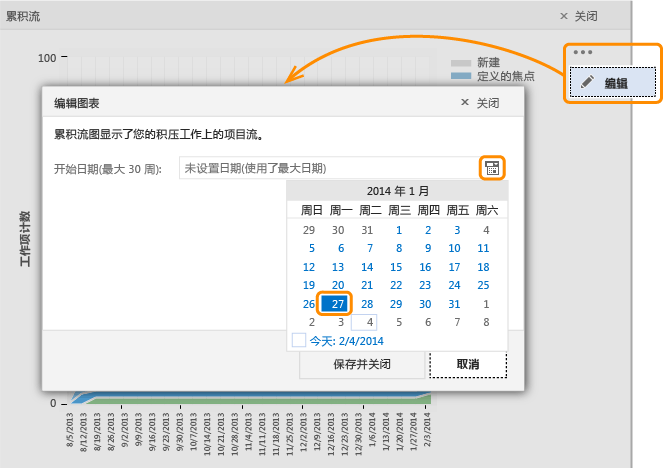Viewport: 665px width, 468px height.
Task: Click the start date input field
Action: tap(330, 168)
